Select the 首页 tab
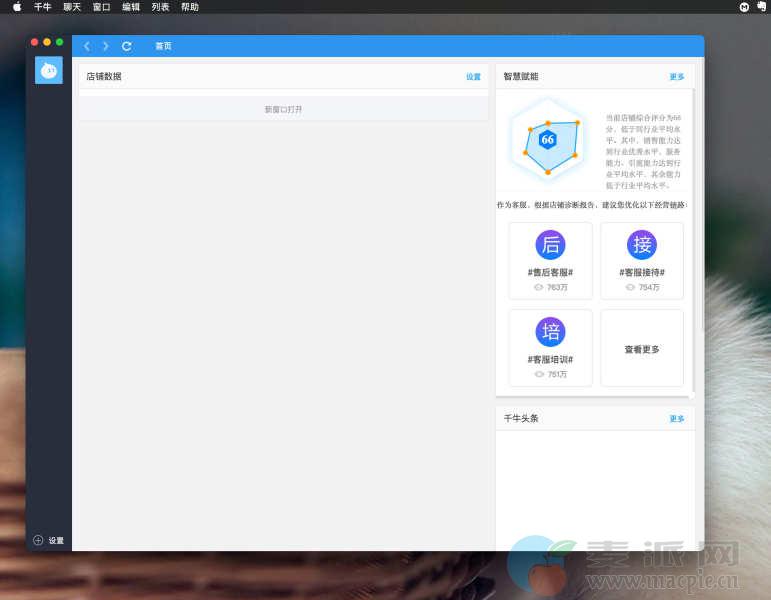 point(163,46)
